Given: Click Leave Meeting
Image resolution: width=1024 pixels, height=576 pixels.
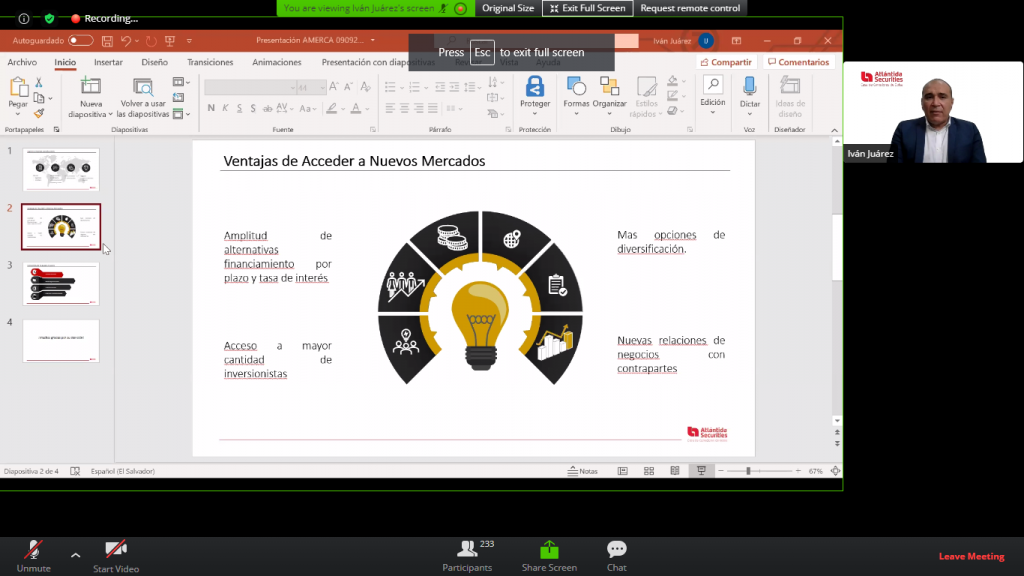Looking at the screenshot, I should [x=971, y=556].
